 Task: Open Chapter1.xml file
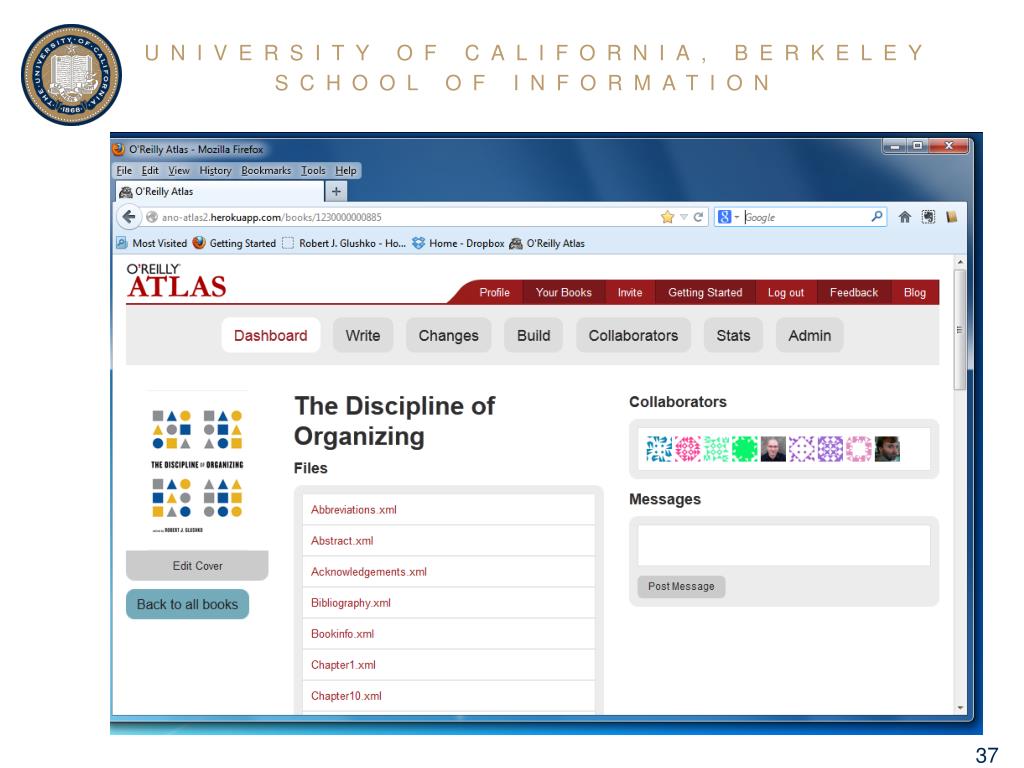[x=344, y=665]
